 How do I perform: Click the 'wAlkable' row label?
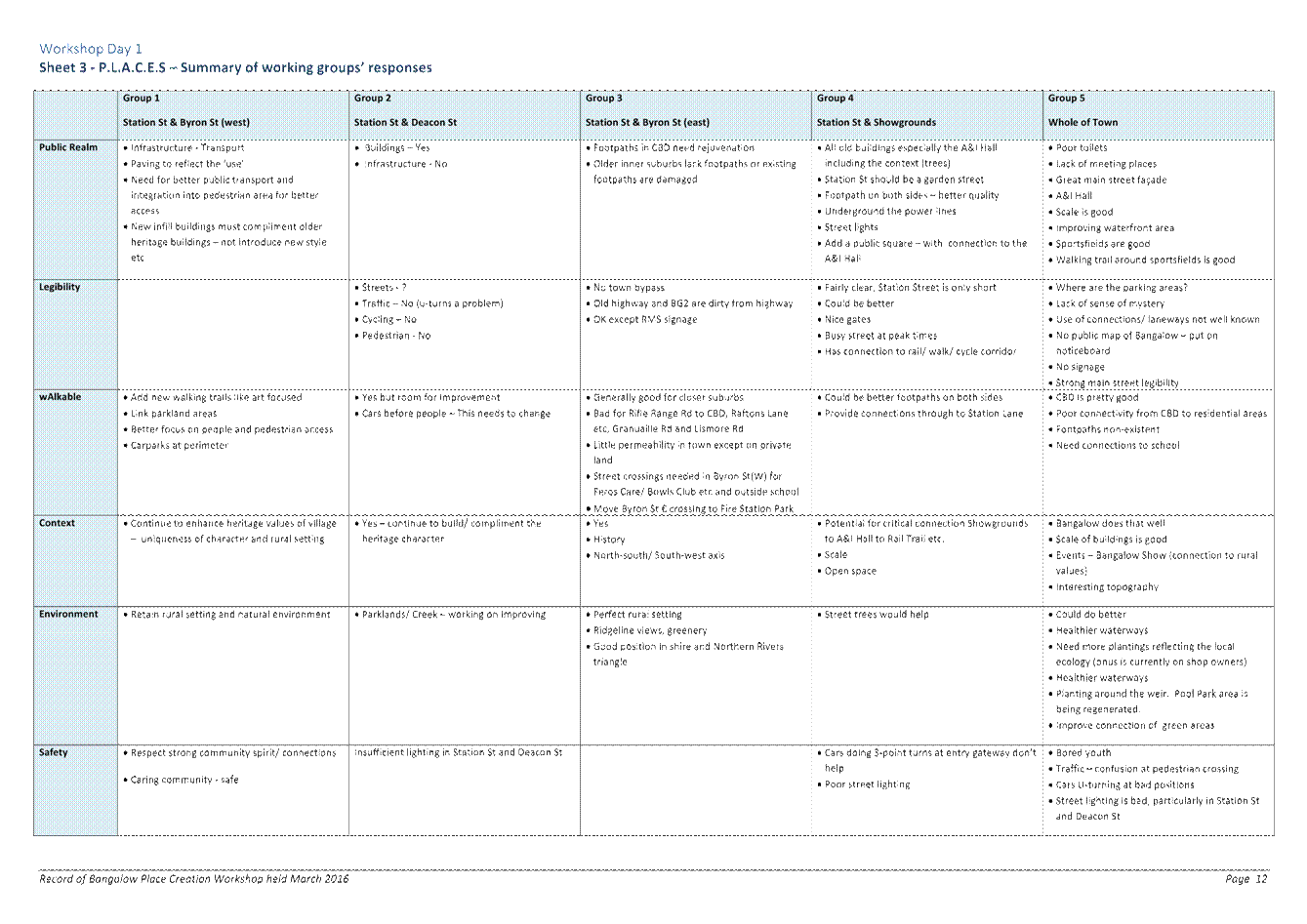pyautogui.click(x=61, y=397)
